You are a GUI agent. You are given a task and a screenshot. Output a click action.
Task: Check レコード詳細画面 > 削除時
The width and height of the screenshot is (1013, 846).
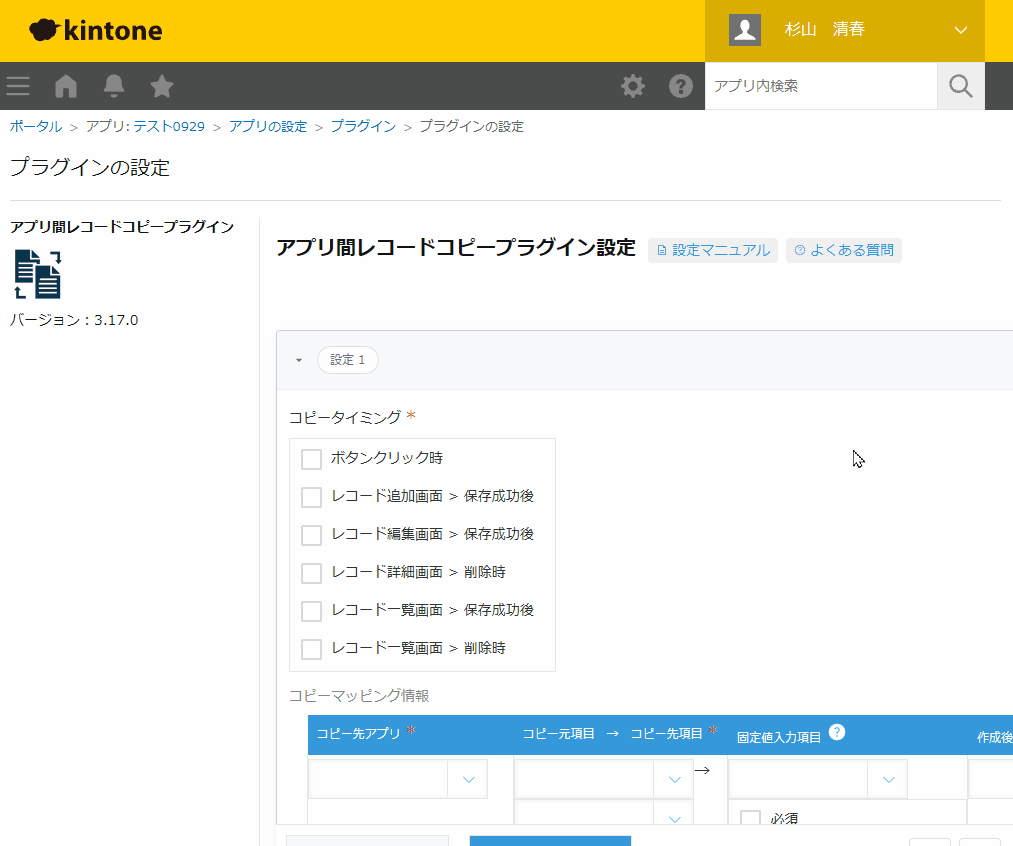(x=311, y=573)
